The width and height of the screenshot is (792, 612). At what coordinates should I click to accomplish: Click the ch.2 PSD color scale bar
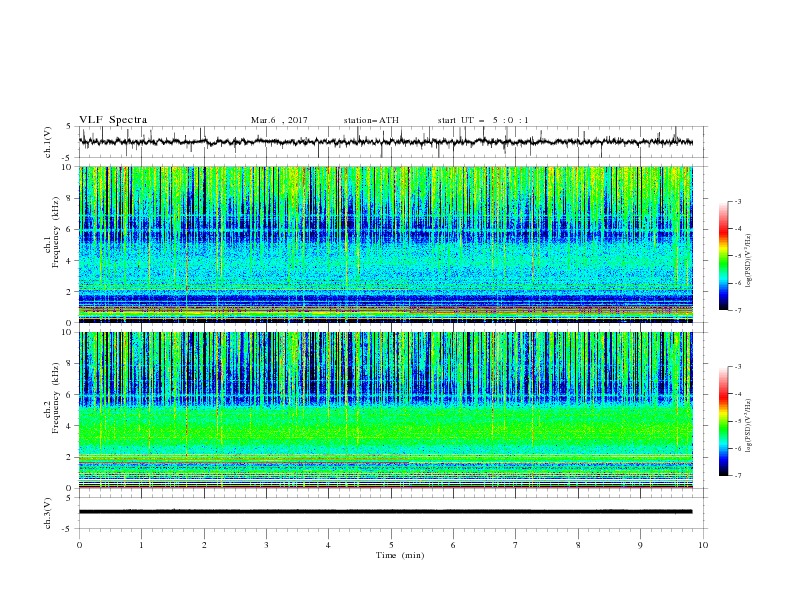pyautogui.click(x=723, y=421)
